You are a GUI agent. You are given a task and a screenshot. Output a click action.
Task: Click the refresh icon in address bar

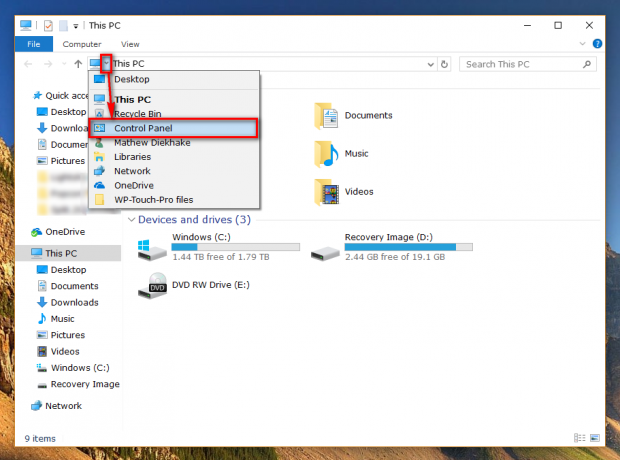(444, 64)
